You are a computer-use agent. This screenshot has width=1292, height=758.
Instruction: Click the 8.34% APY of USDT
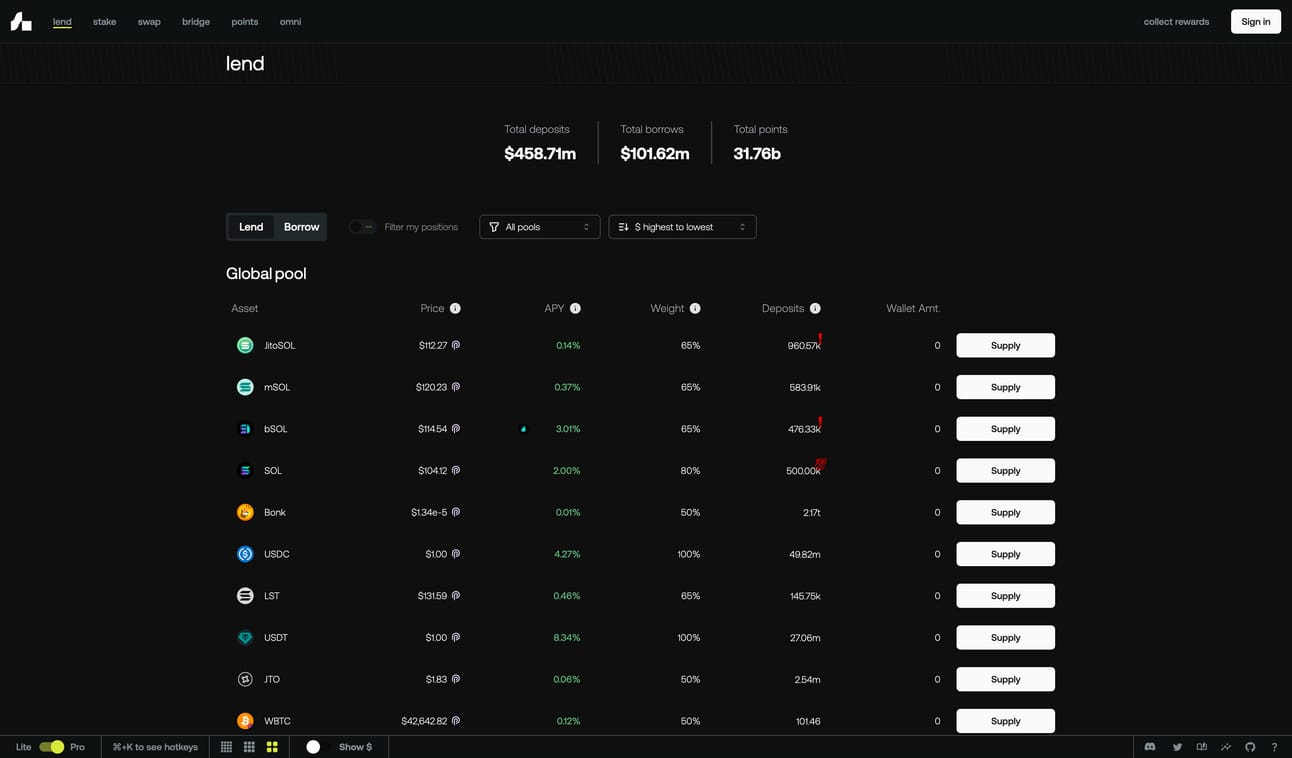567,637
